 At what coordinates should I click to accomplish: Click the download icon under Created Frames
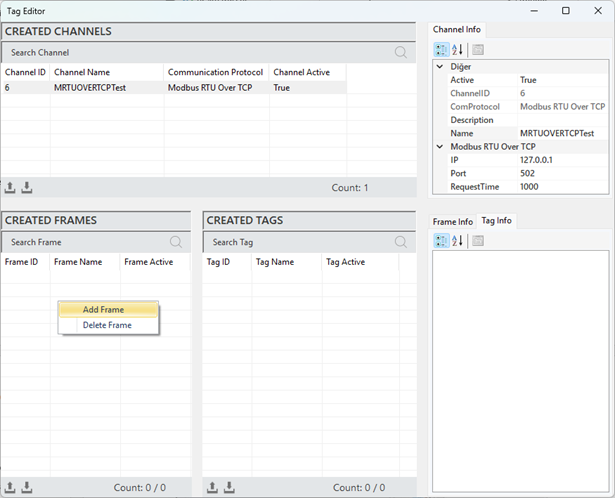click(x=27, y=487)
